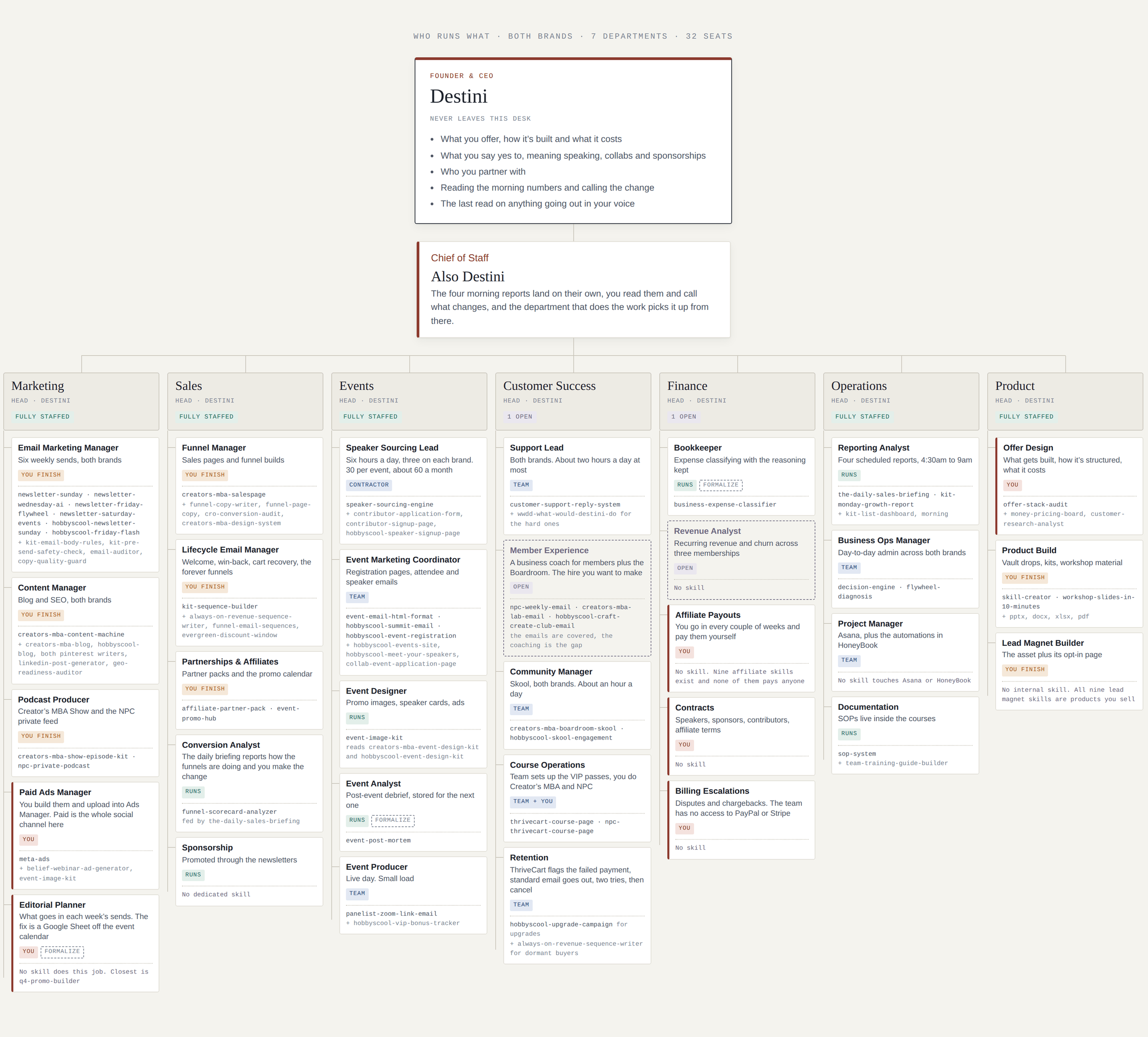Click the Also Destini heading

tap(467, 277)
